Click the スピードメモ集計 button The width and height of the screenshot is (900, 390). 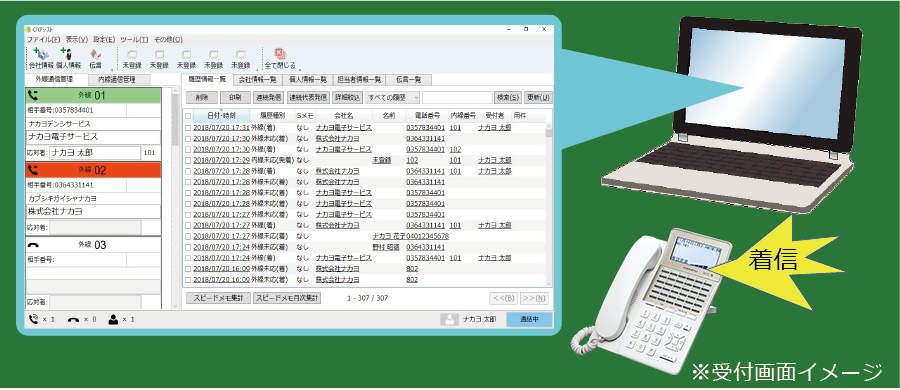click(x=218, y=298)
